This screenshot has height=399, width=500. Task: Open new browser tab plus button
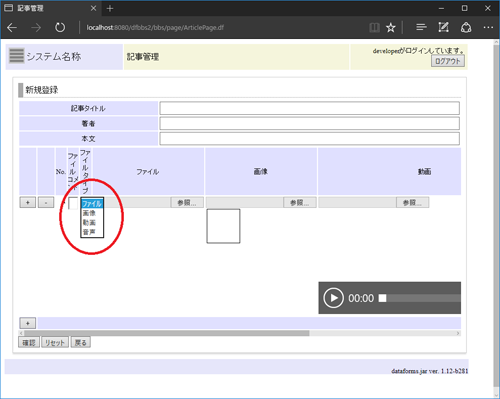[x=110, y=8]
